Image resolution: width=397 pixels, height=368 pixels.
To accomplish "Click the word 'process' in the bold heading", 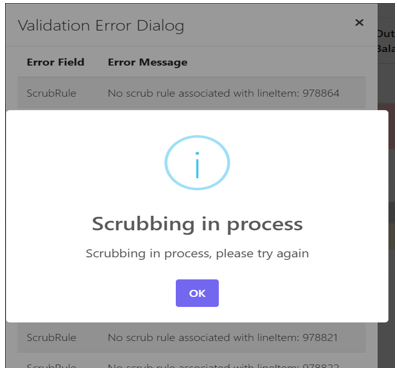I will pos(265,225).
